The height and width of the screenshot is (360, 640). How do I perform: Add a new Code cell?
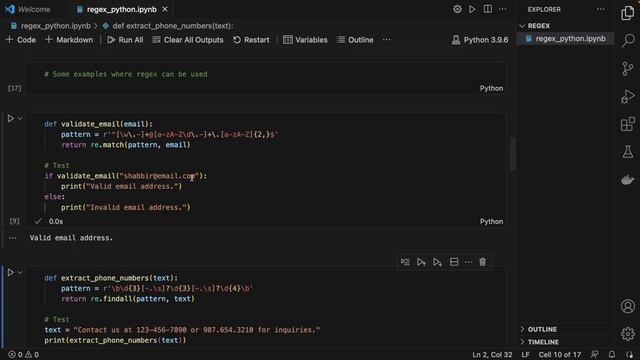(x=21, y=40)
